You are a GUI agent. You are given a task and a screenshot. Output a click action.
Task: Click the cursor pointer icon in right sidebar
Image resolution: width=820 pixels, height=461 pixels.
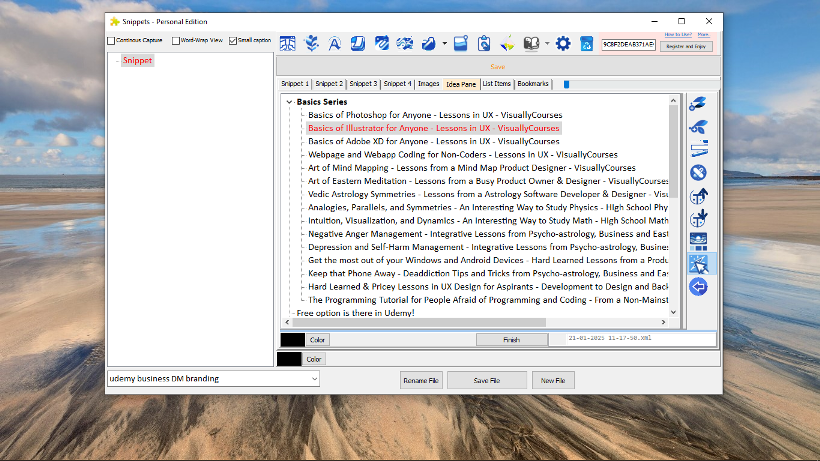click(698, 264)
